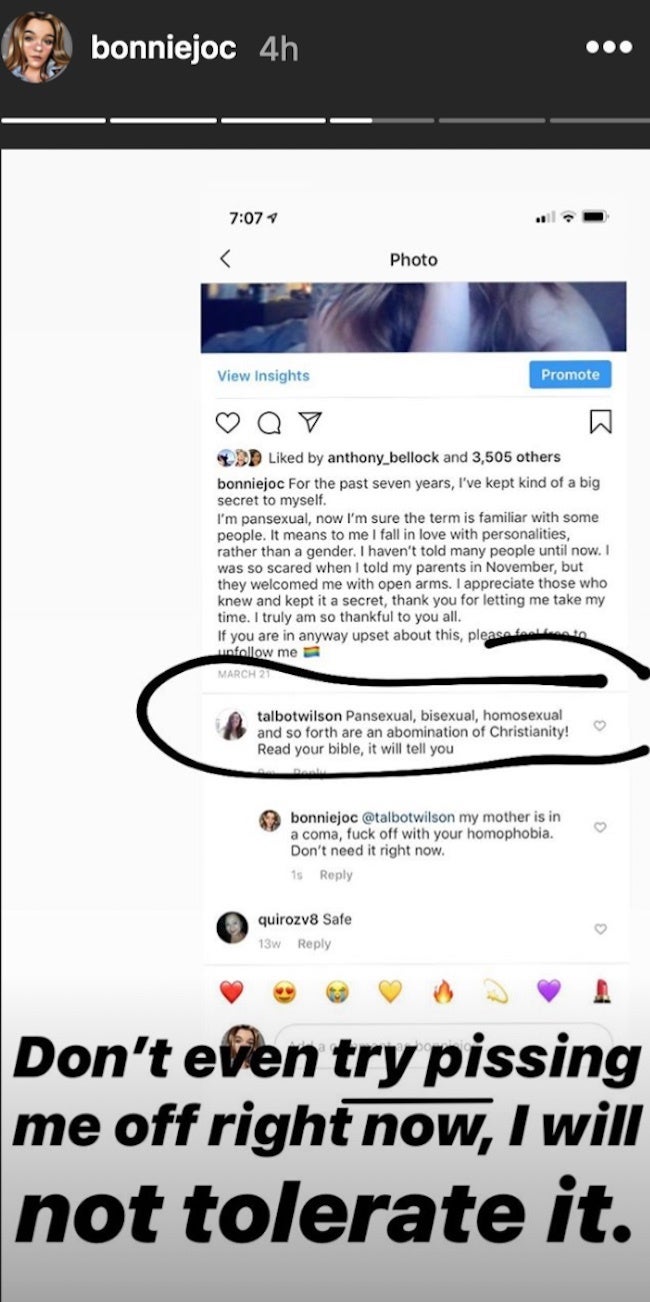
Task: Select the purple heart emoji reaction
Action: point(548,991)
